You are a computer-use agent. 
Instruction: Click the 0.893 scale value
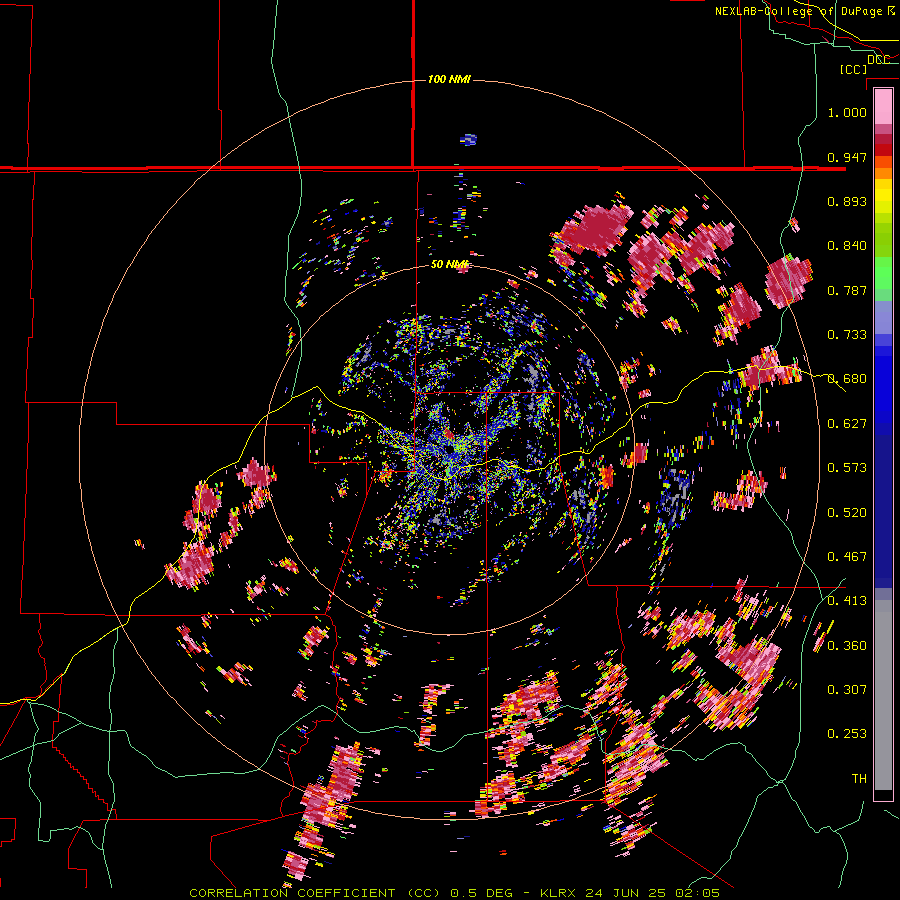pos(847,201)
